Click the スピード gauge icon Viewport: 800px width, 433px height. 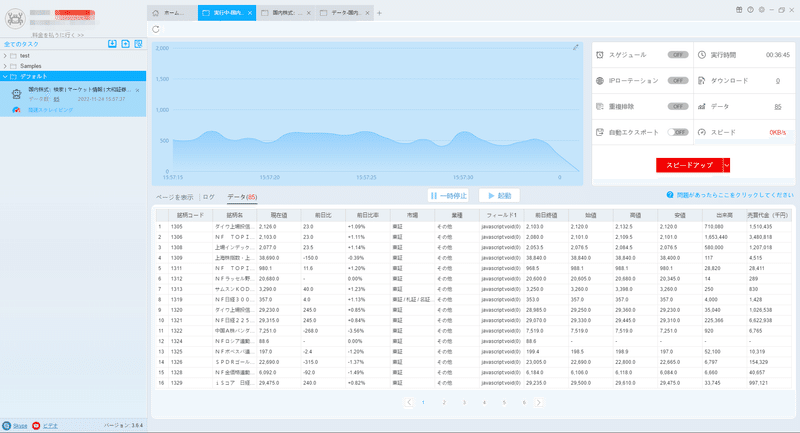click(702, 132)
